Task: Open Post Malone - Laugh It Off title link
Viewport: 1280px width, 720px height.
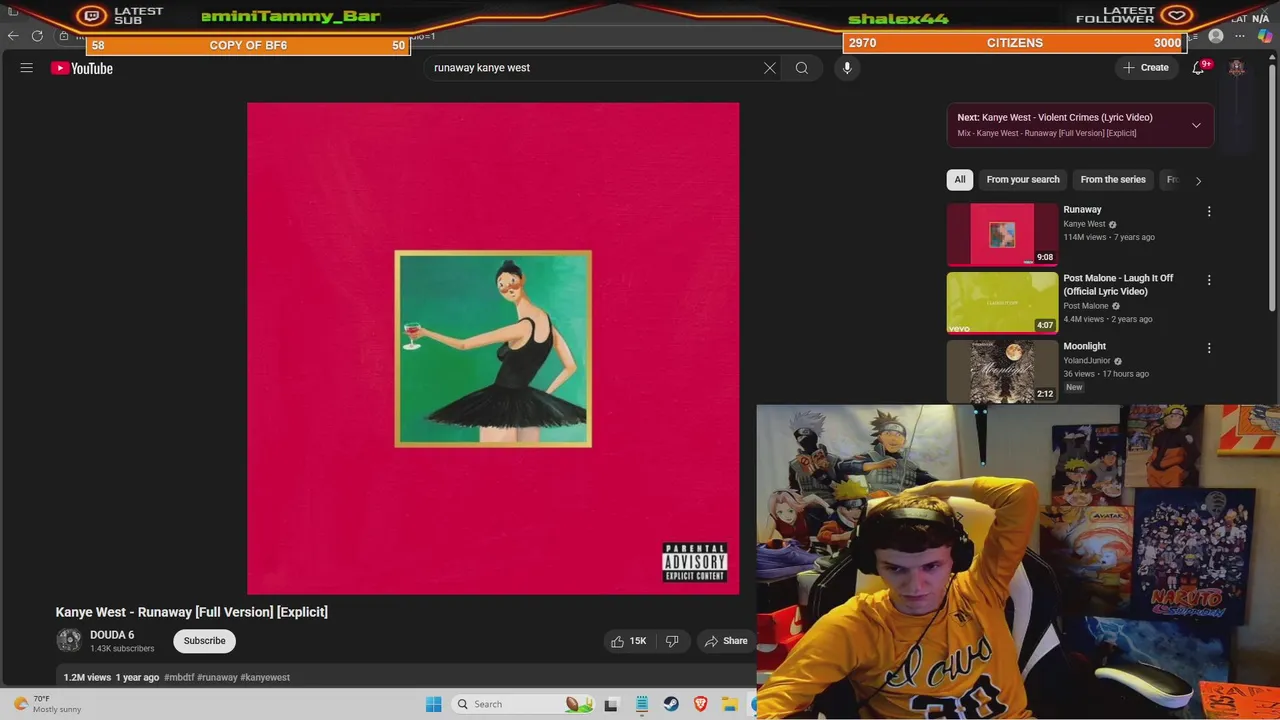Action: 1118,285
